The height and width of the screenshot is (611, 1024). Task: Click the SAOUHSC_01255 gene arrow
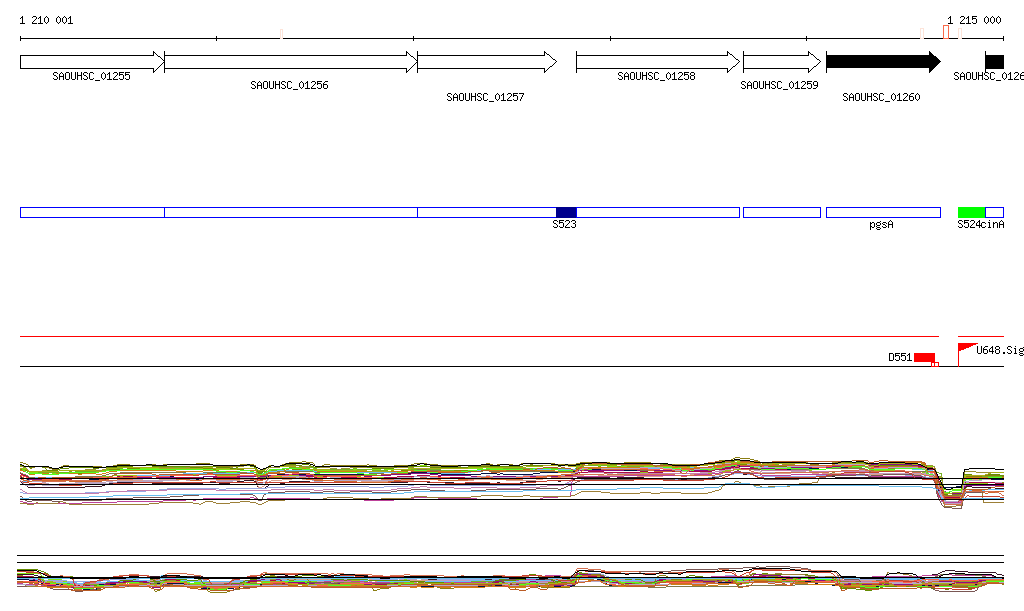tap(91, 62)
